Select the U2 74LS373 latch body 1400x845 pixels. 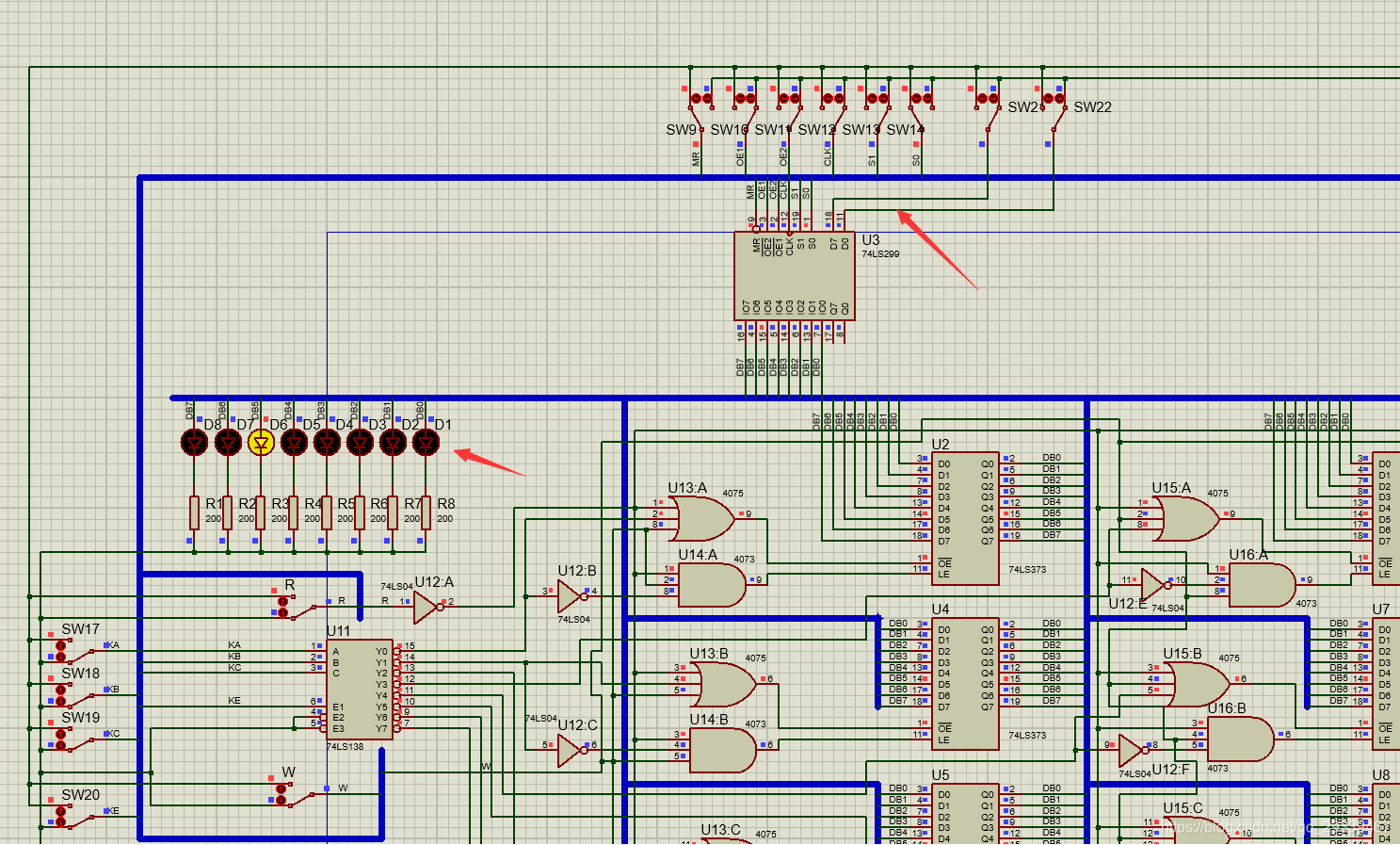(964, 519)
